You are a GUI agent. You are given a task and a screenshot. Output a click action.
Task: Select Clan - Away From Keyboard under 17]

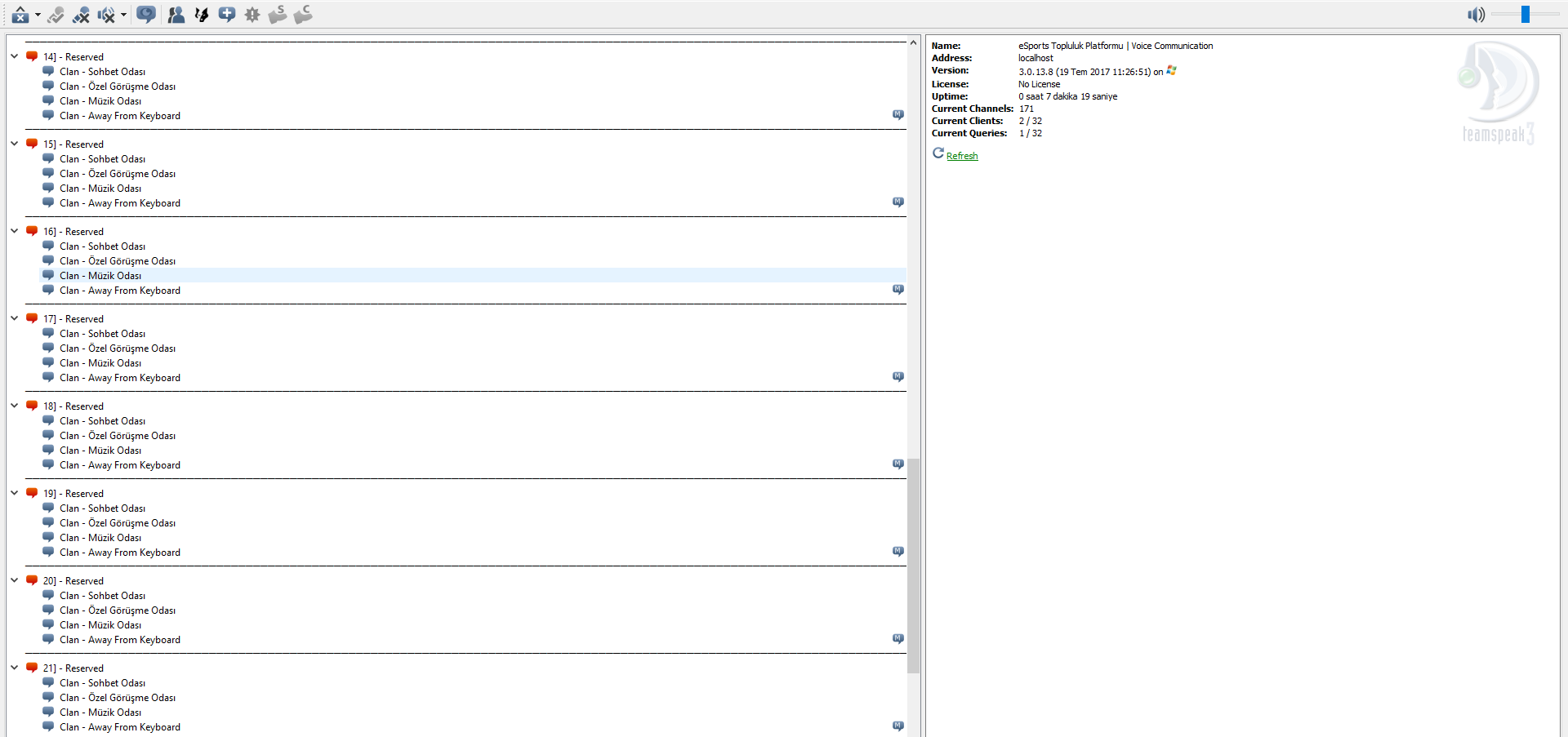120,378
